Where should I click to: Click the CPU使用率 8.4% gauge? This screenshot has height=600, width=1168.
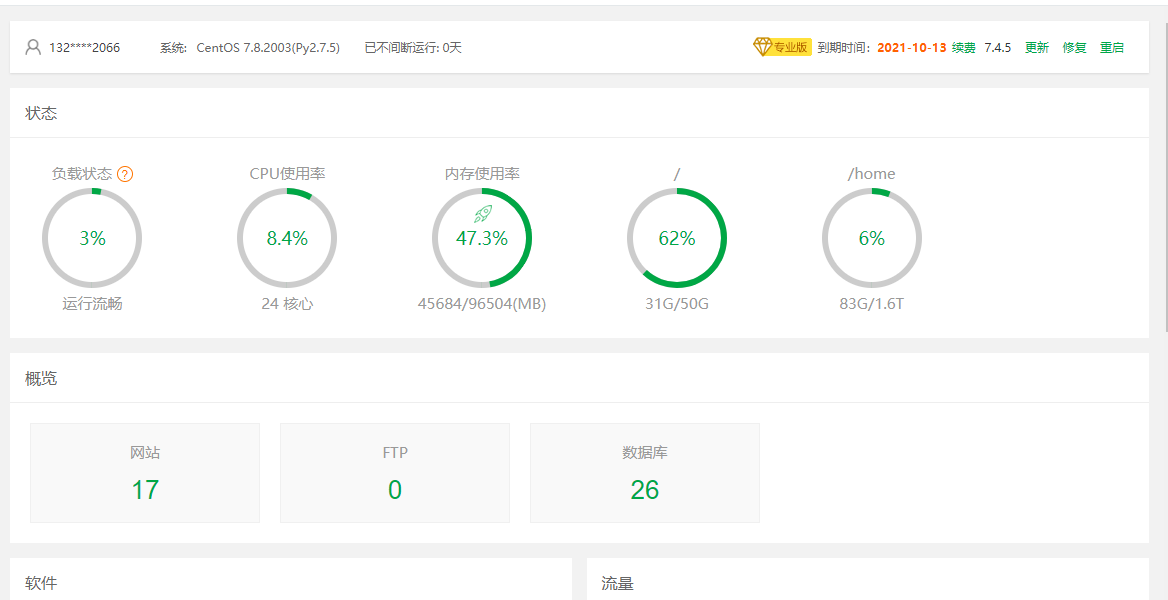287,238
